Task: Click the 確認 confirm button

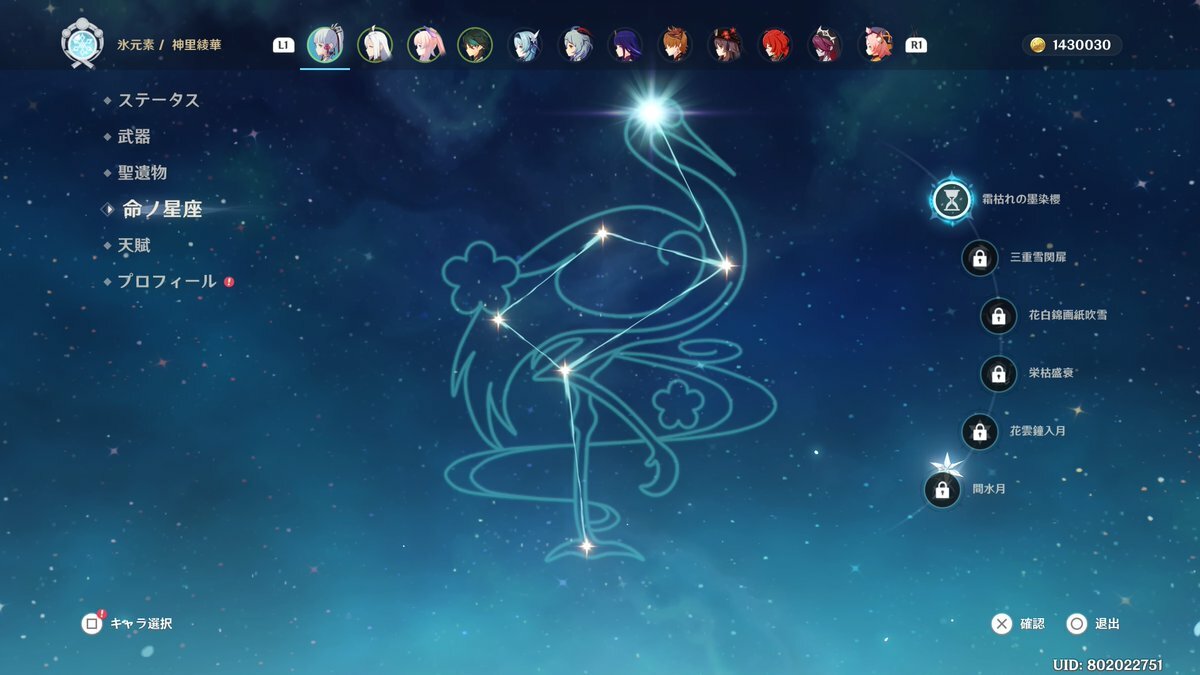Action: pos(1019,624)
